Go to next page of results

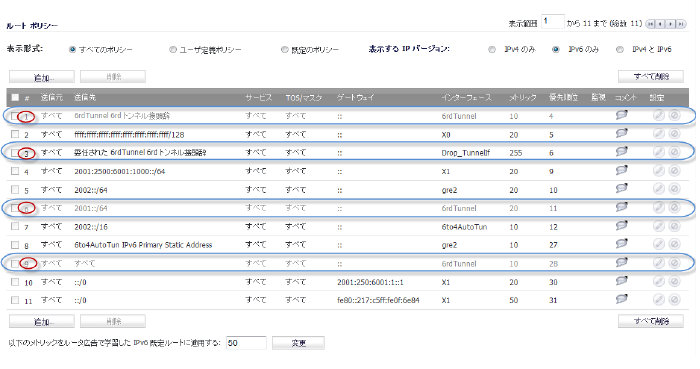[671, 24]
